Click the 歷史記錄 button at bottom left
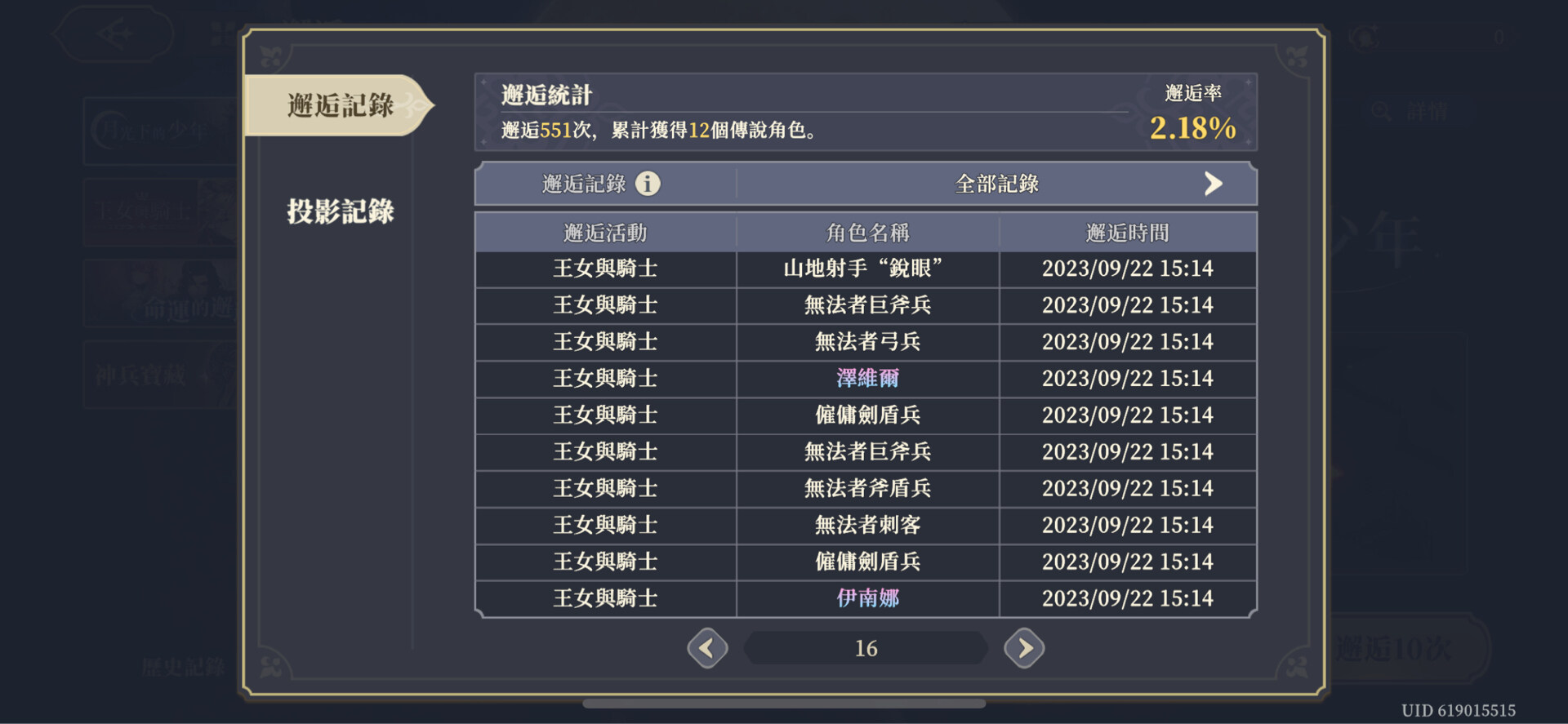This screenshot has width=1568, height=724. pos(183,667)
